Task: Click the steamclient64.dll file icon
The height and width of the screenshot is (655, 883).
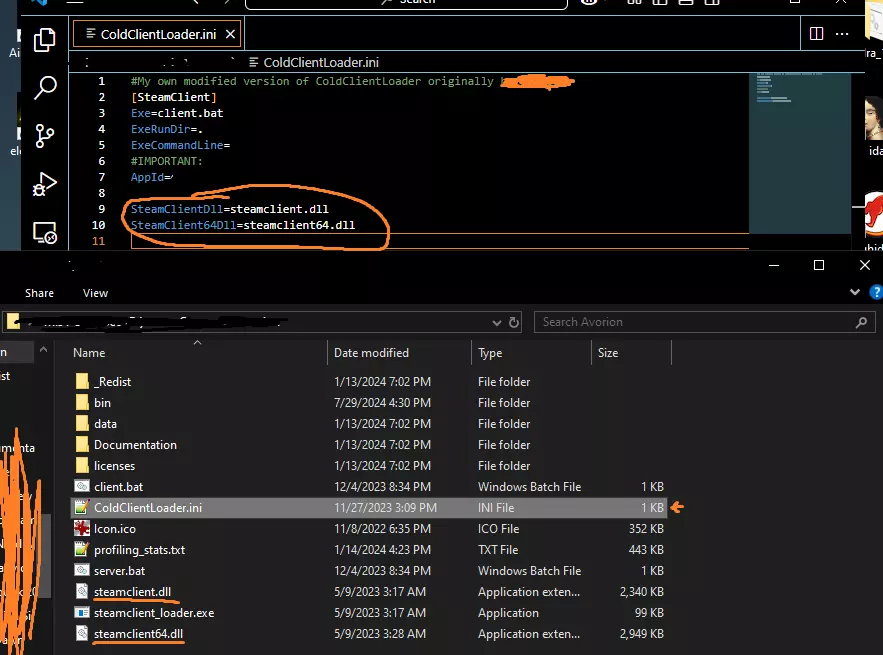Action: (x=82, y=633)
